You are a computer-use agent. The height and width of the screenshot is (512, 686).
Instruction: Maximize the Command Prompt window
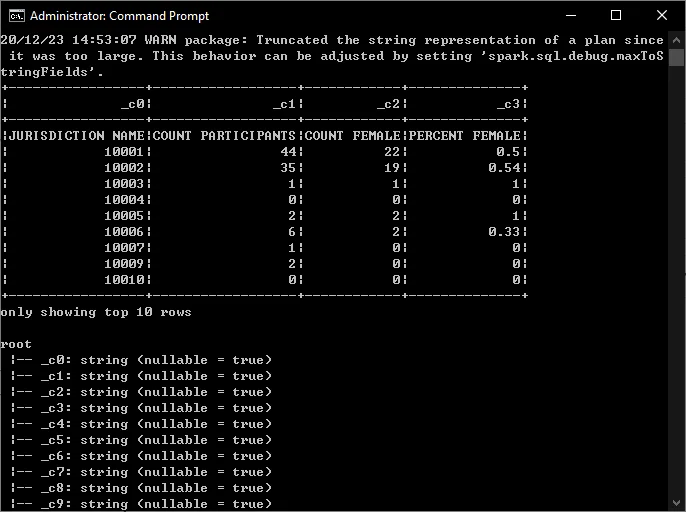tap(616, 15)
